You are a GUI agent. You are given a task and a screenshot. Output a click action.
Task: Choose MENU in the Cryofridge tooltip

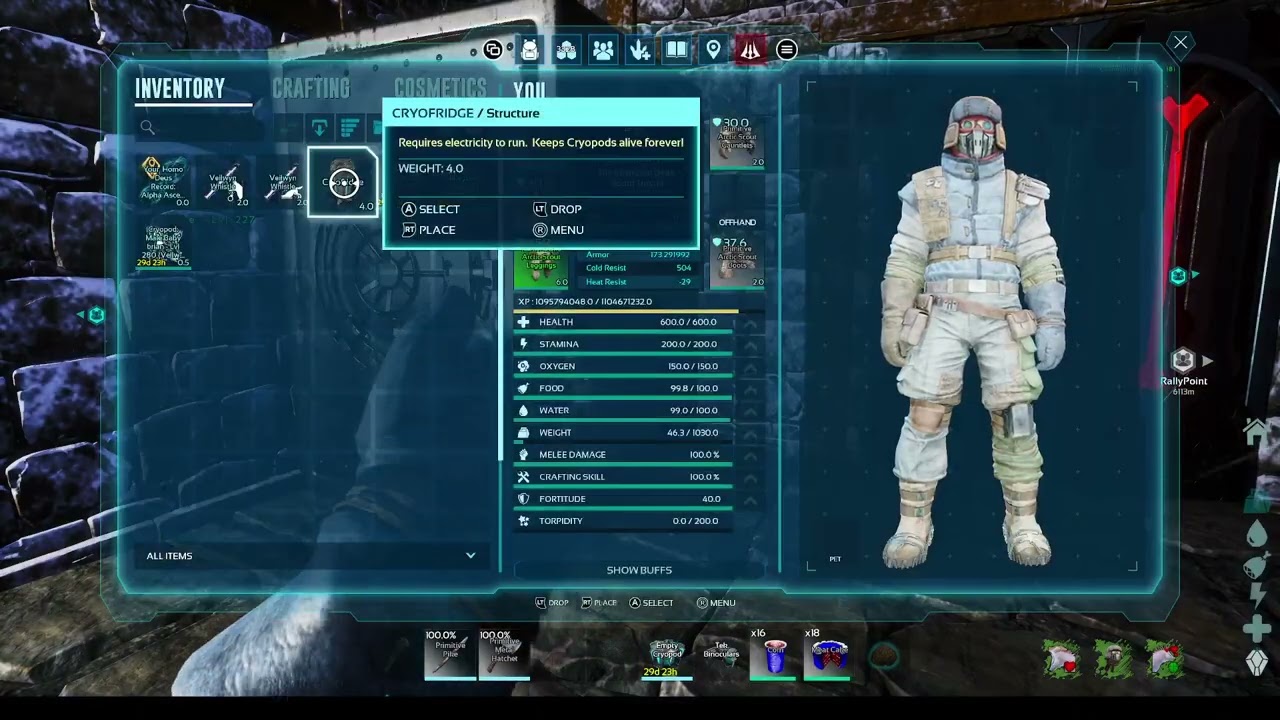[x=558, y=230]
